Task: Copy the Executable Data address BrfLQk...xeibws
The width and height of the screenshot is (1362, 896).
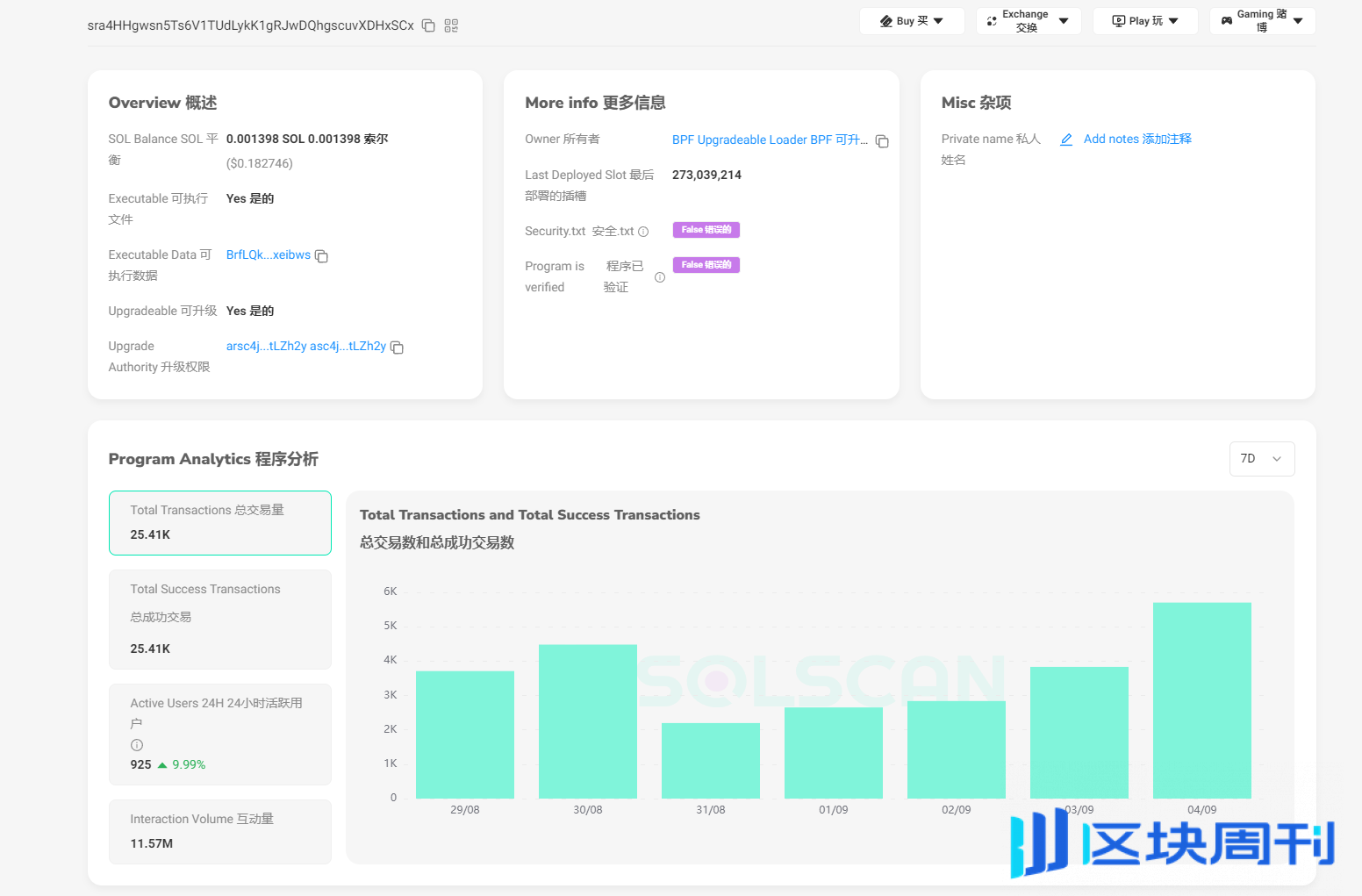Action: [x=321, y=256]
